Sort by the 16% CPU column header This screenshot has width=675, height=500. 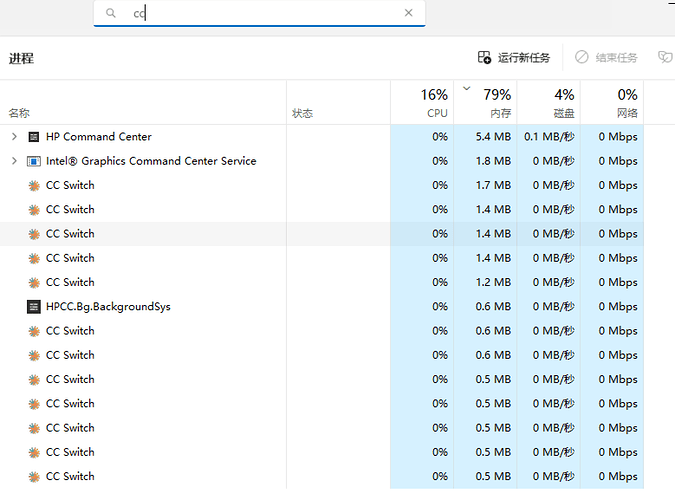tap(422, 102)
